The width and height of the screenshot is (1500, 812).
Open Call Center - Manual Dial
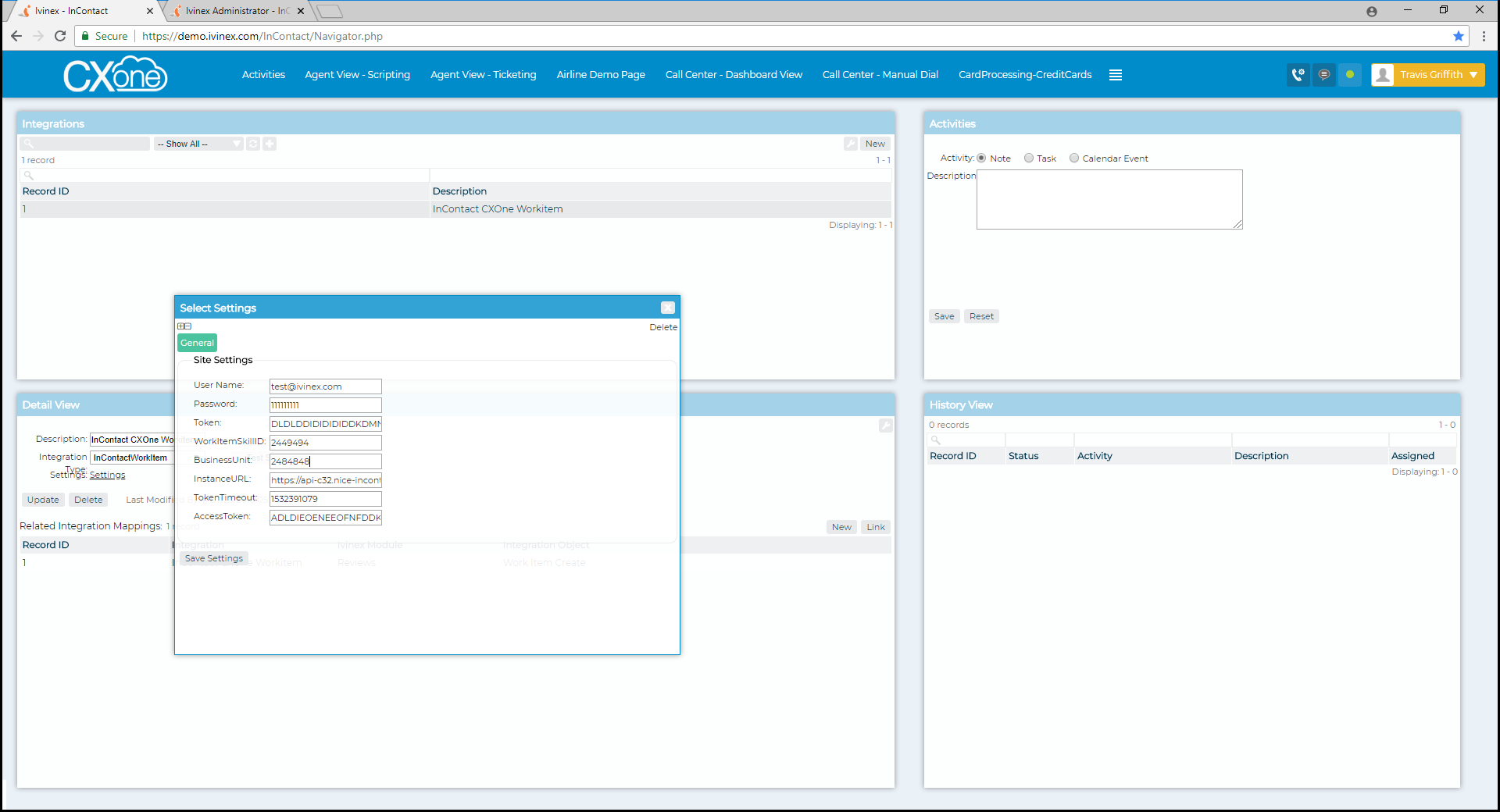880,75
